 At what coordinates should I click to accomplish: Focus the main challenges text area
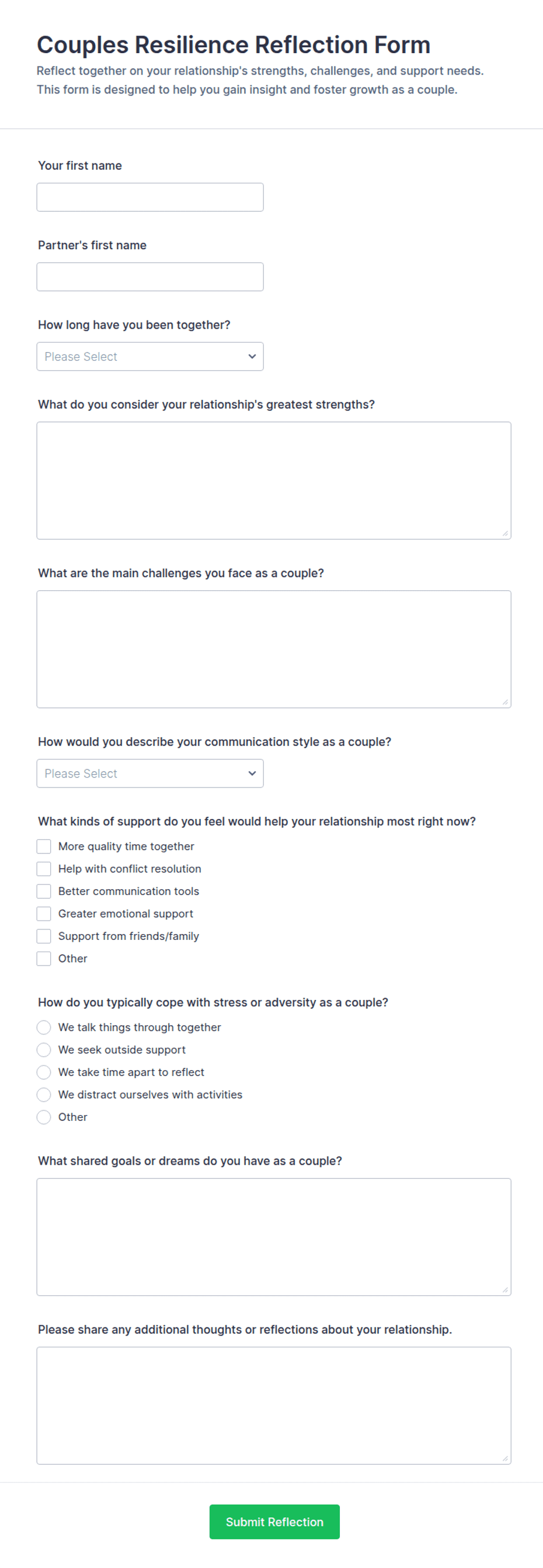point(274,650)
